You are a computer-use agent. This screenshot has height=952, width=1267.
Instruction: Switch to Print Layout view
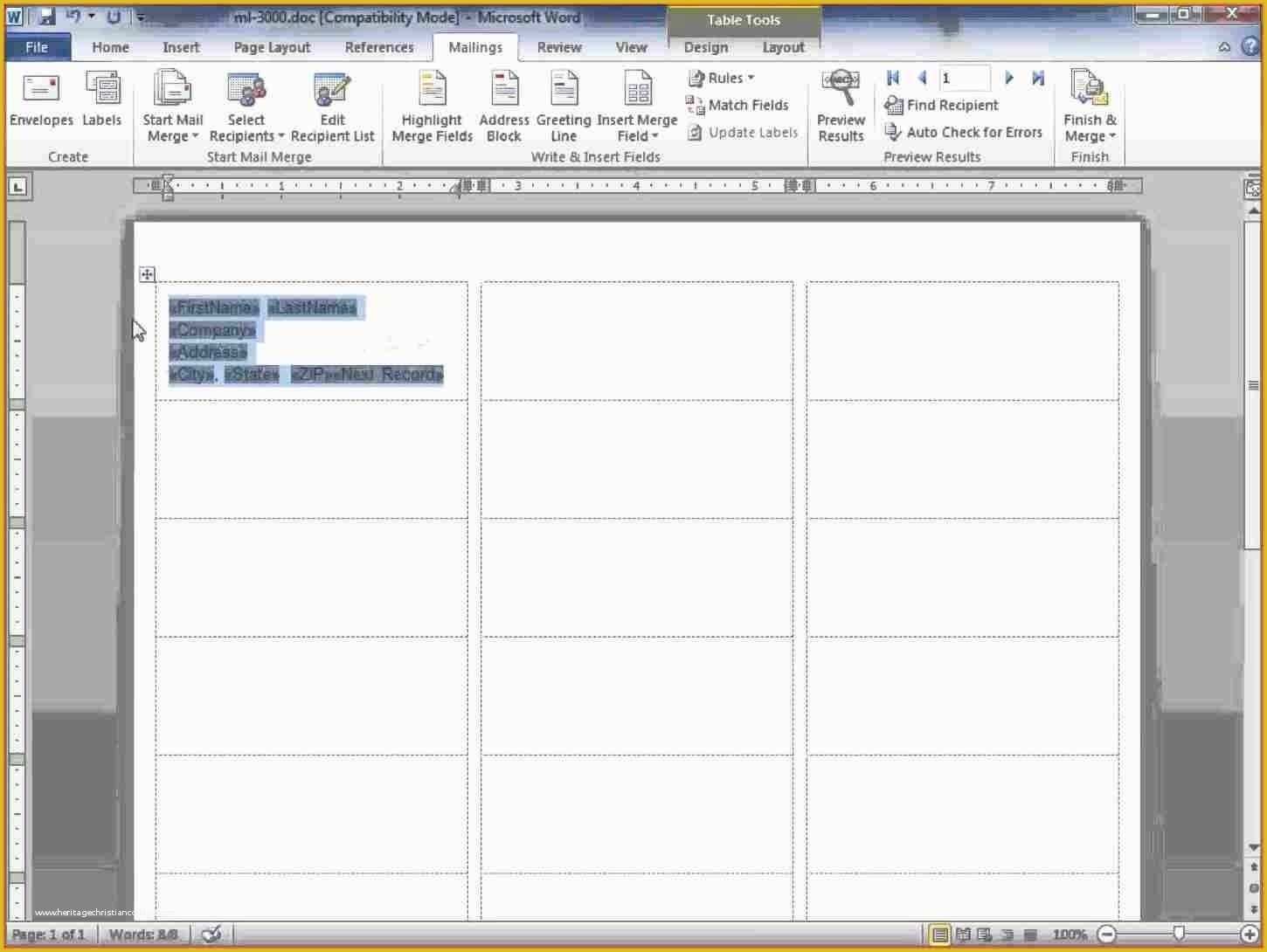[940, 935]
